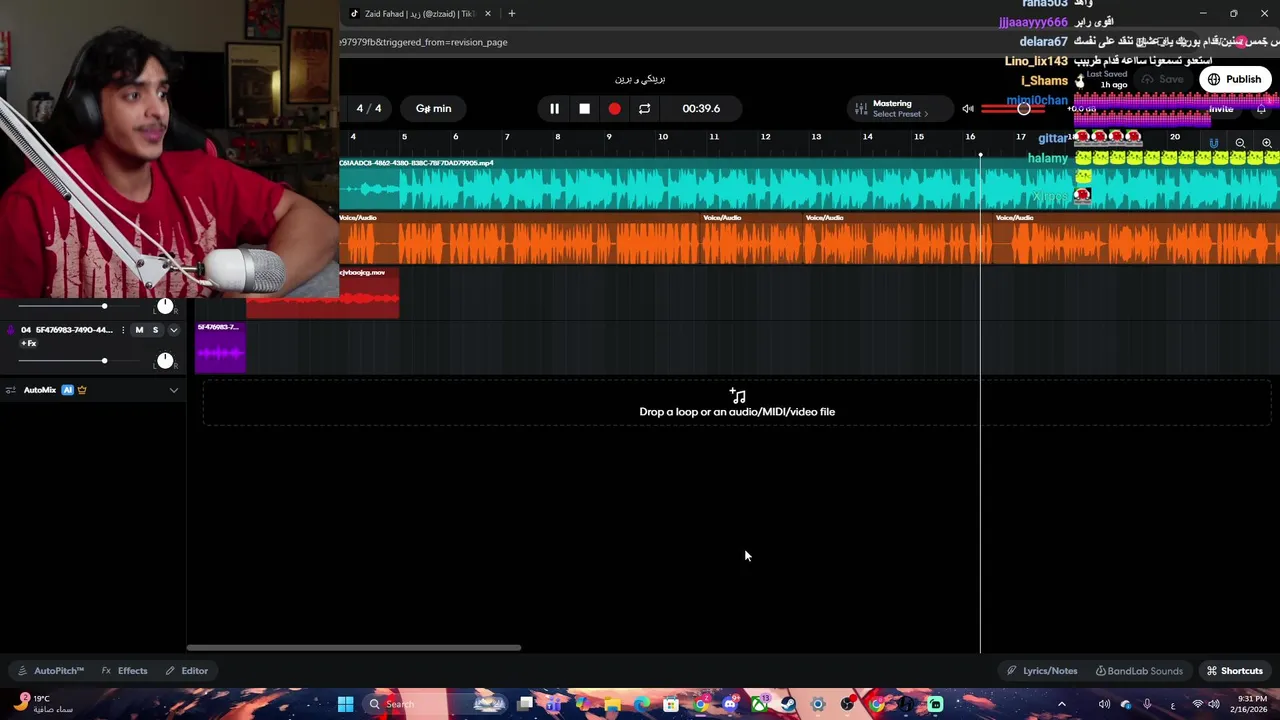Adjust the master volume slider knob

(x=1023, y=108)
